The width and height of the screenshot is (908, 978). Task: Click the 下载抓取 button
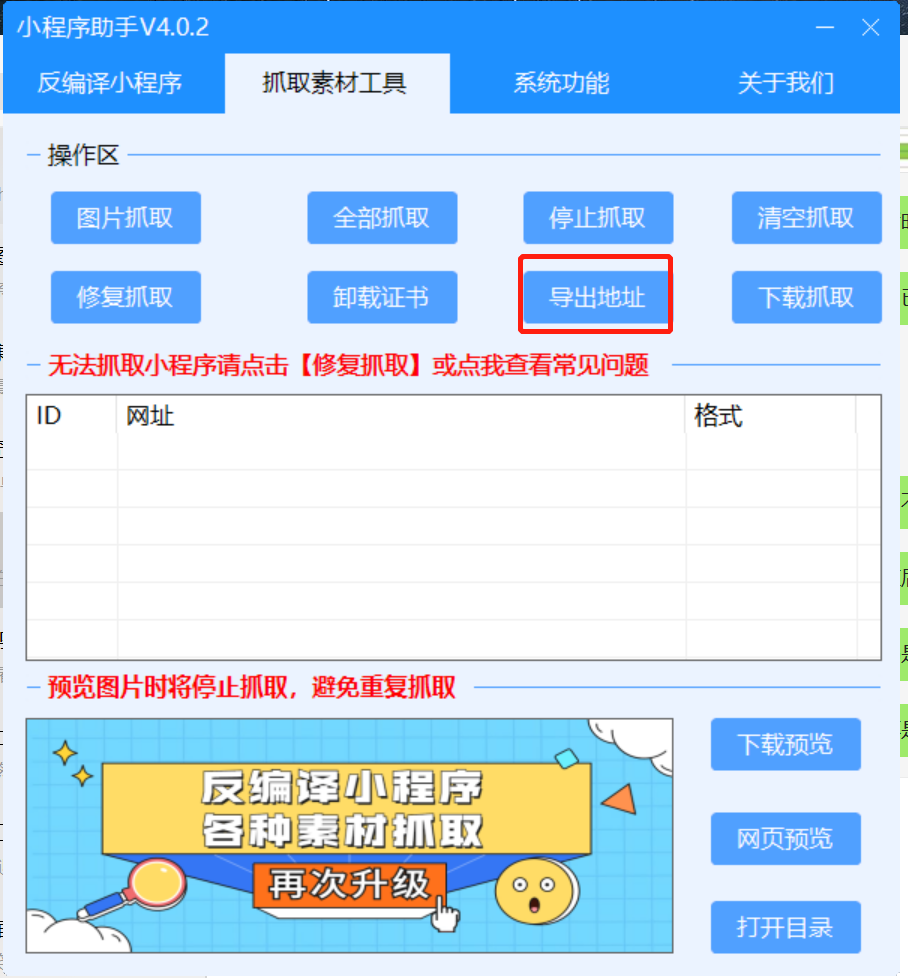pyautogui.click(x=806, y=297)
